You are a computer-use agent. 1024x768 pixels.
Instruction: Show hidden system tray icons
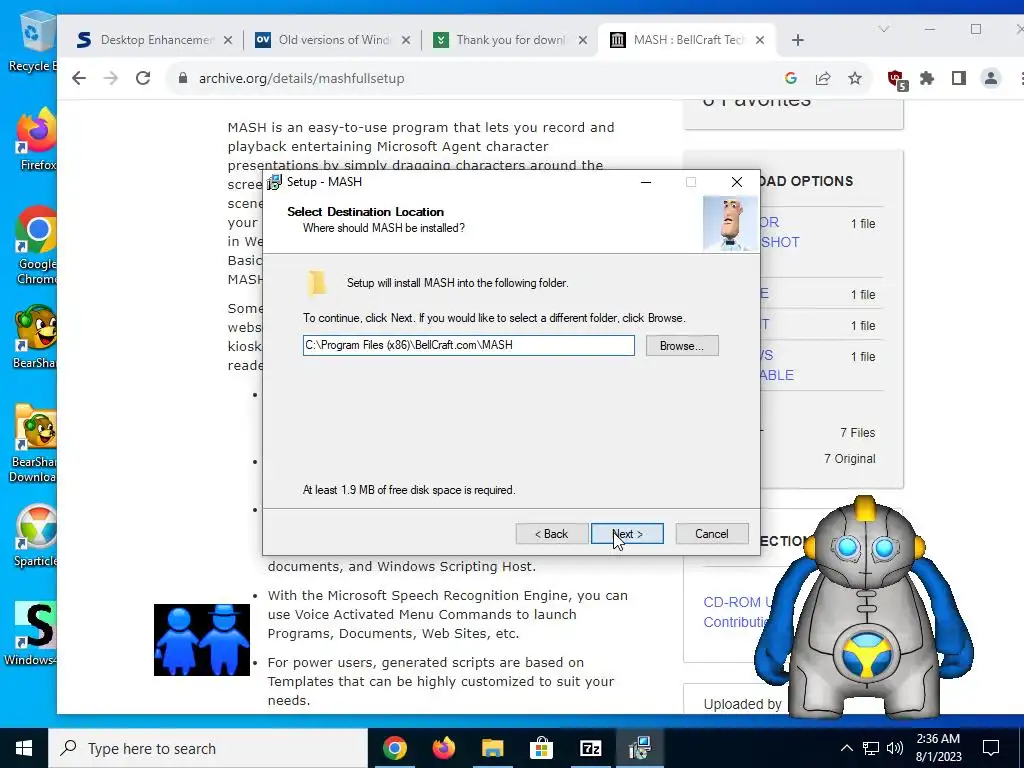pyautogui.click(x=846, y=748)
